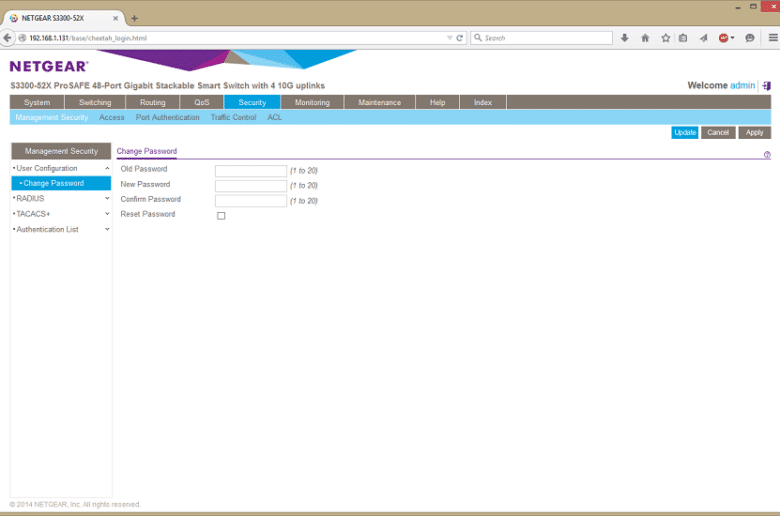780x516 pixels.
Task: Click the admin username link
Action: click(x=743, y=86)
